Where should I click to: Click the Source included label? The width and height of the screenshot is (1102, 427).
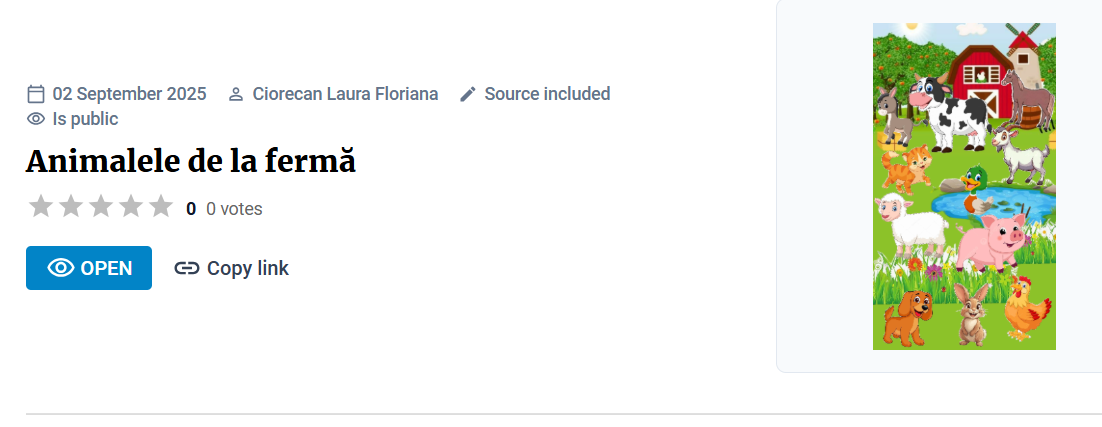[547, 94]
